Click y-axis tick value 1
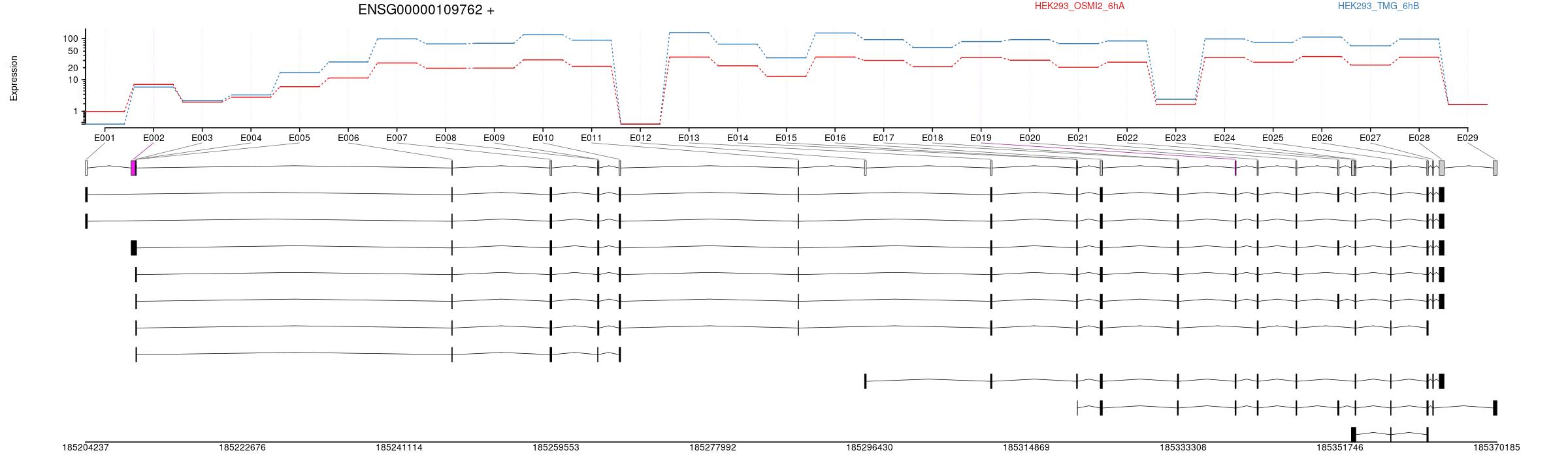1568x457 pixels. pos(76,112)
